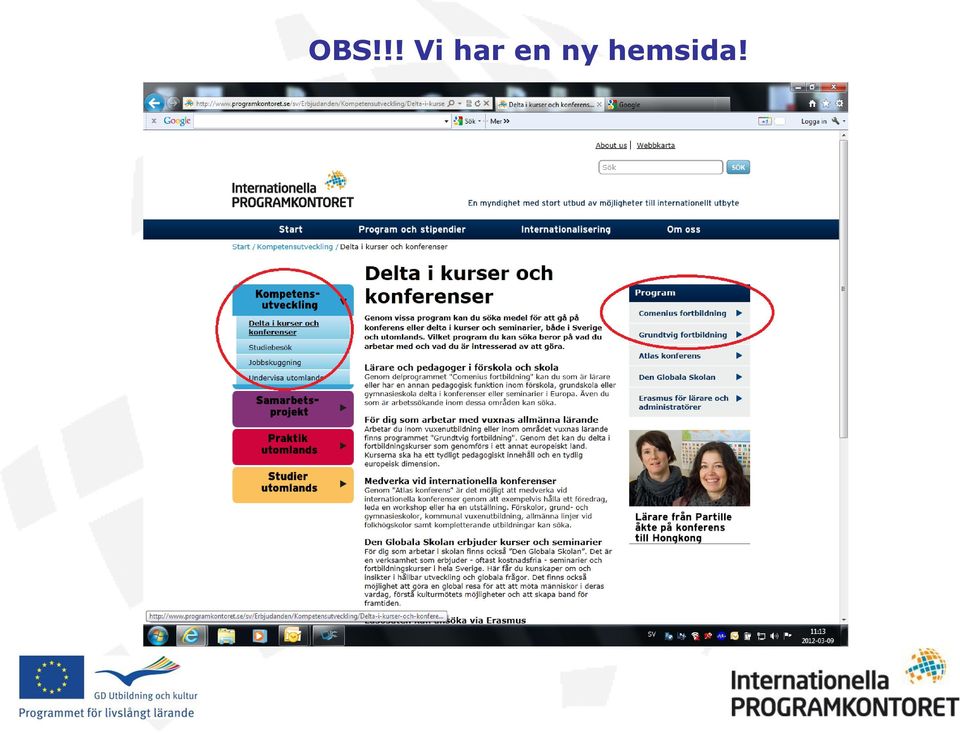Click the Internationella Programkontoret site logo

pos(292,190)
